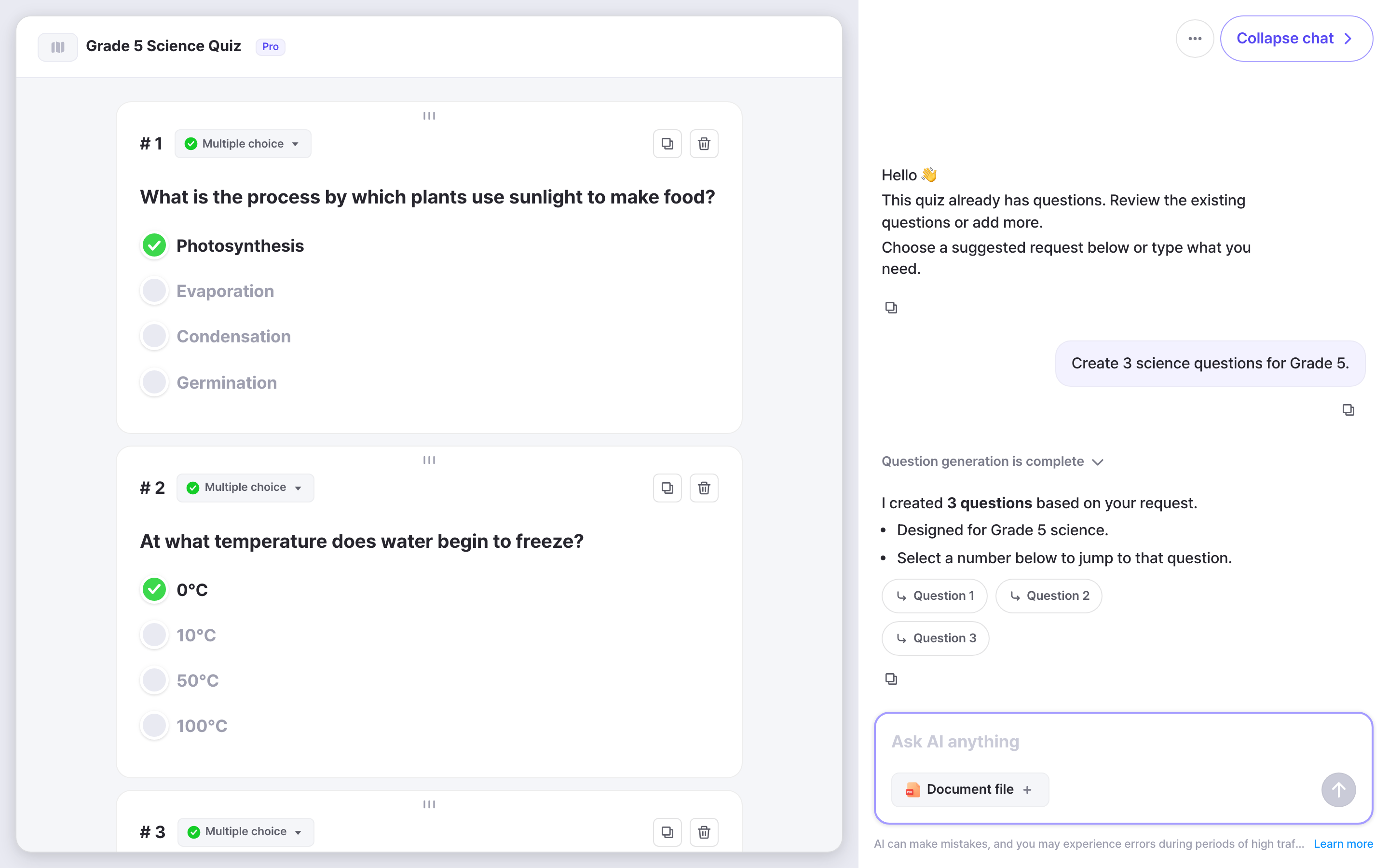Delete question #1 with trash icon
This screenshot has width=1389, height=868.
[704, 144]
